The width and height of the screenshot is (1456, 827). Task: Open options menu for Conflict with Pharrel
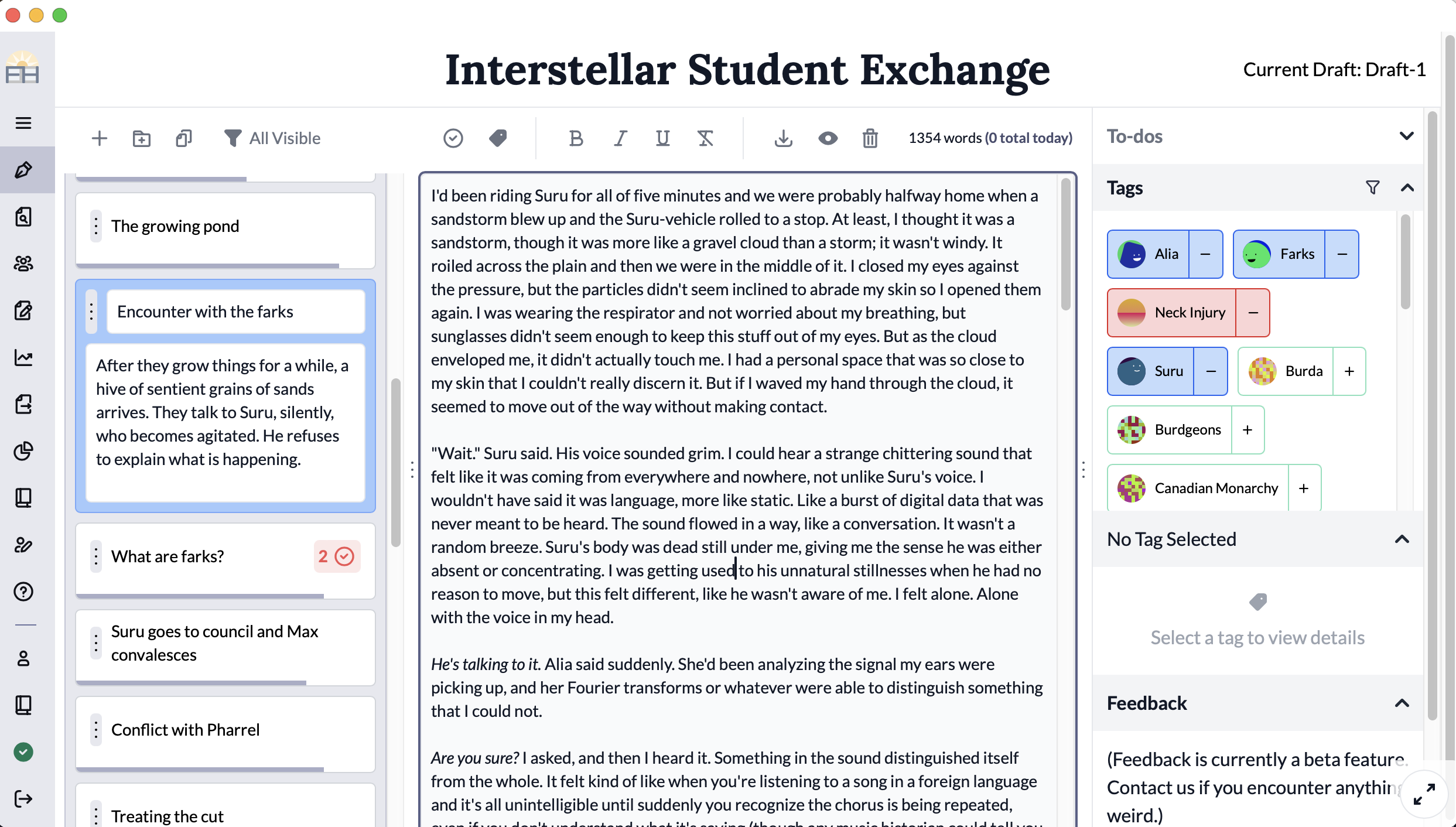(96, 730)
